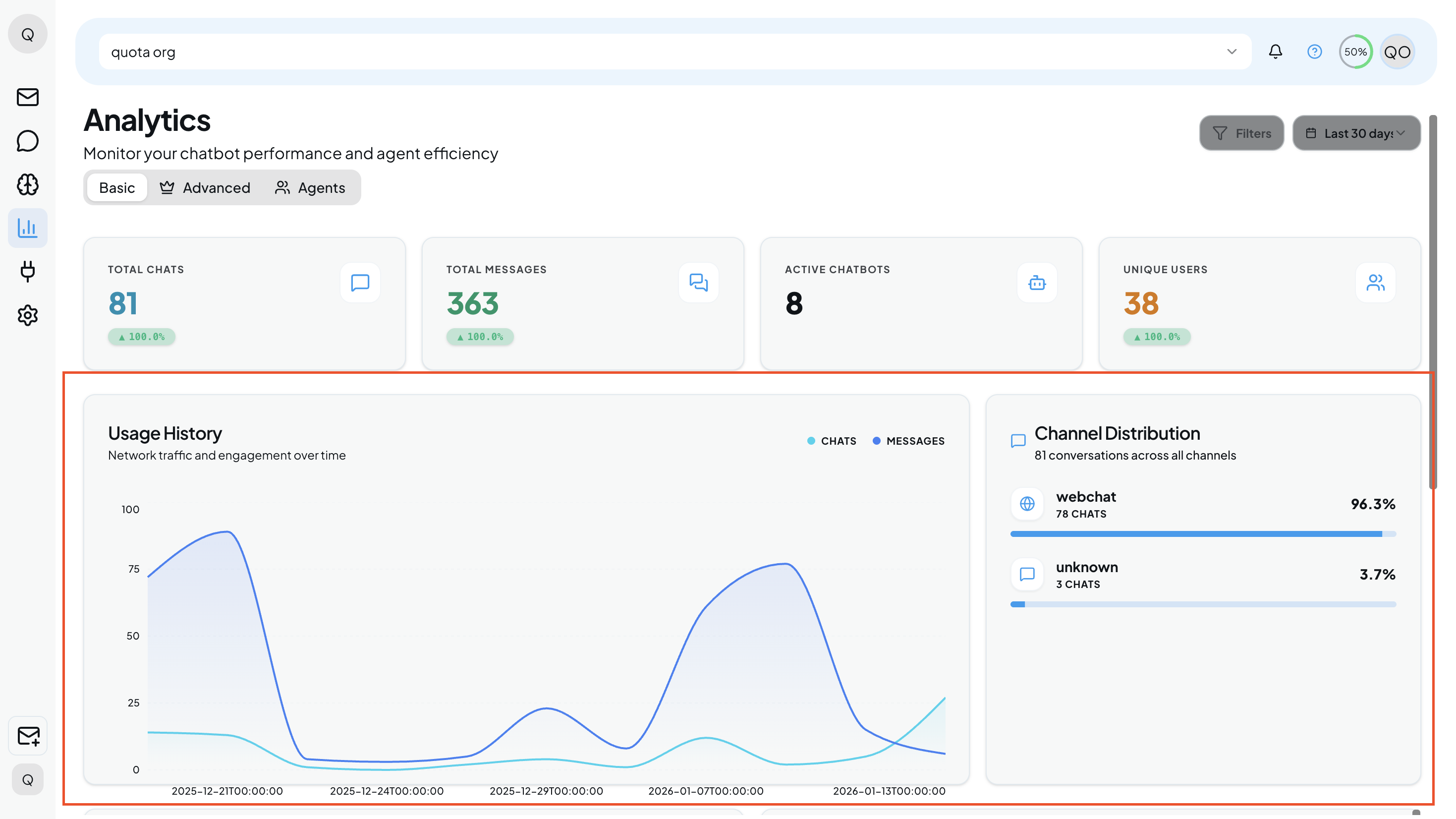1456x819 pixels.
Task: Open notifications via the bell icon
Action: pyautogui.click(x=1275, y=52)
